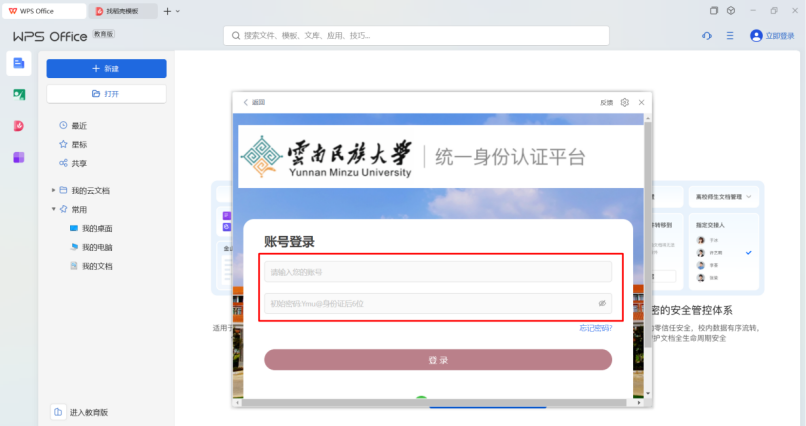Expand 我的云文档 tree arrow

53,190
